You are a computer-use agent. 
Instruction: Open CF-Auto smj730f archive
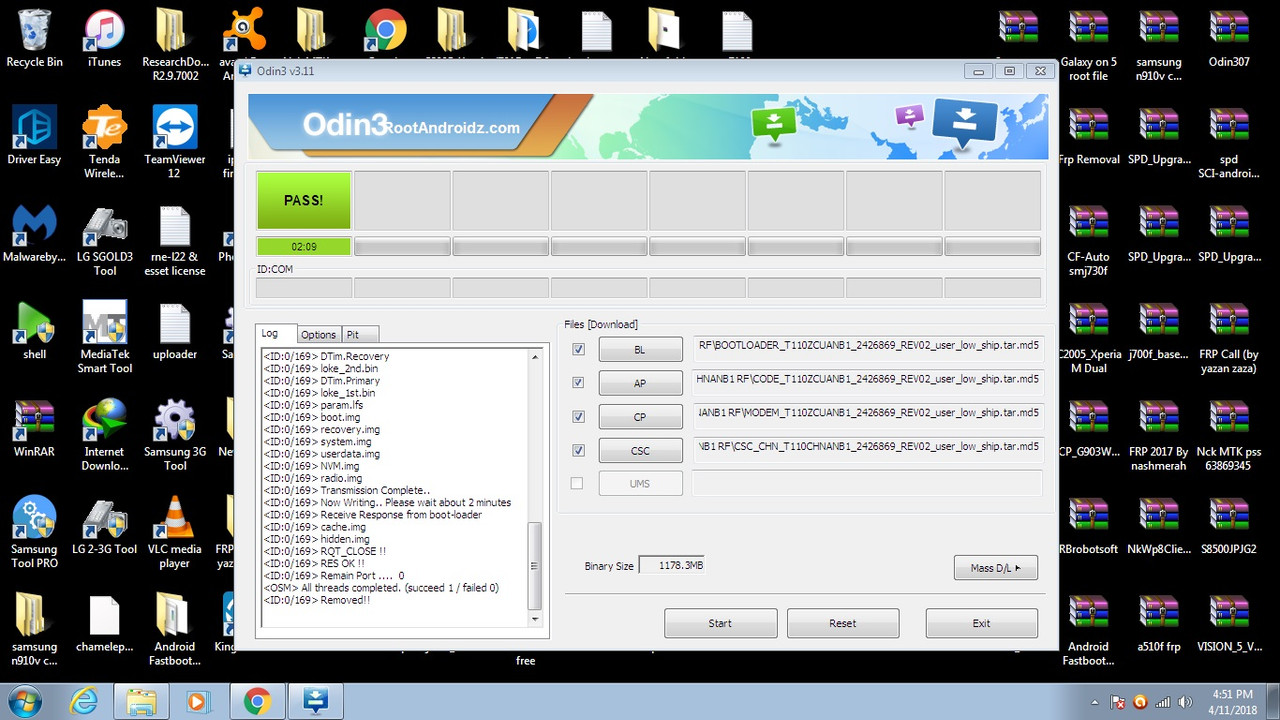point(1088,240)
